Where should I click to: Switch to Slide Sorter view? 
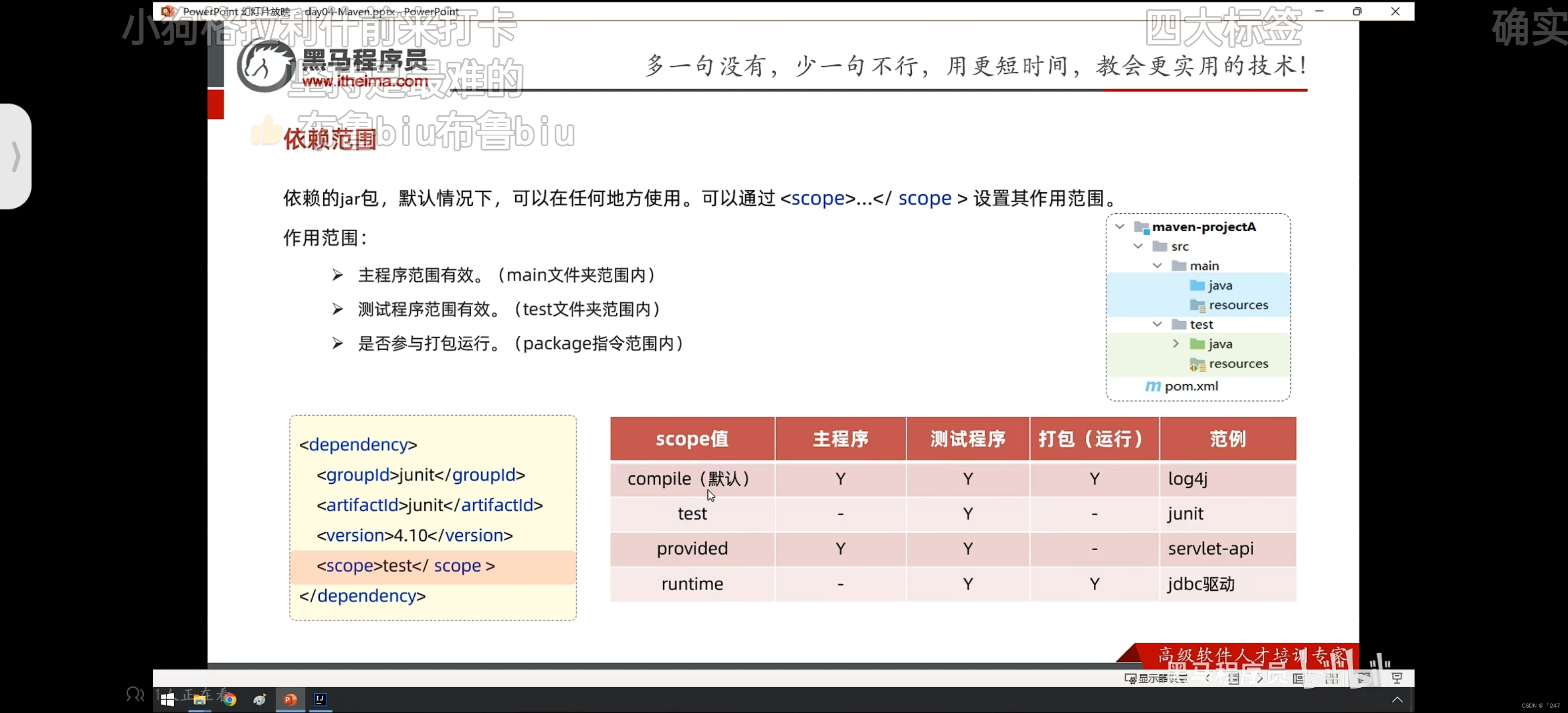[x=1331, y=678]
